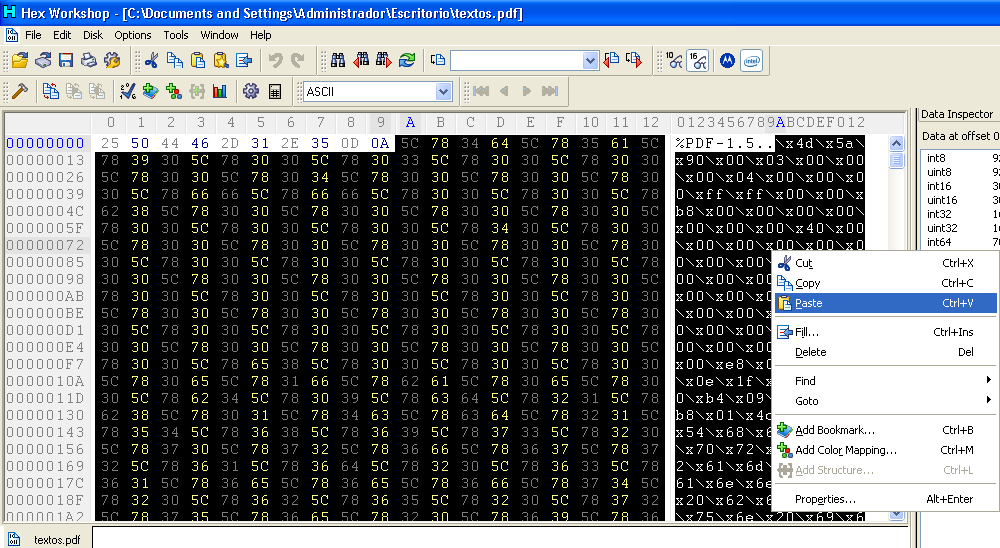This screenshot has width=1000, height=548.
Task: Toggle Motorola byte order
Action: click(x=727, y=61)
